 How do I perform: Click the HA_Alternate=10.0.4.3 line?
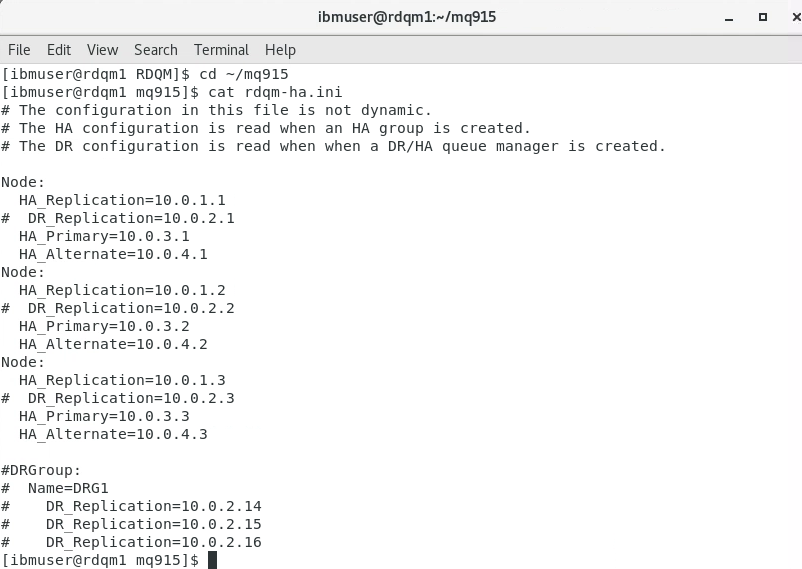point(113,434)
